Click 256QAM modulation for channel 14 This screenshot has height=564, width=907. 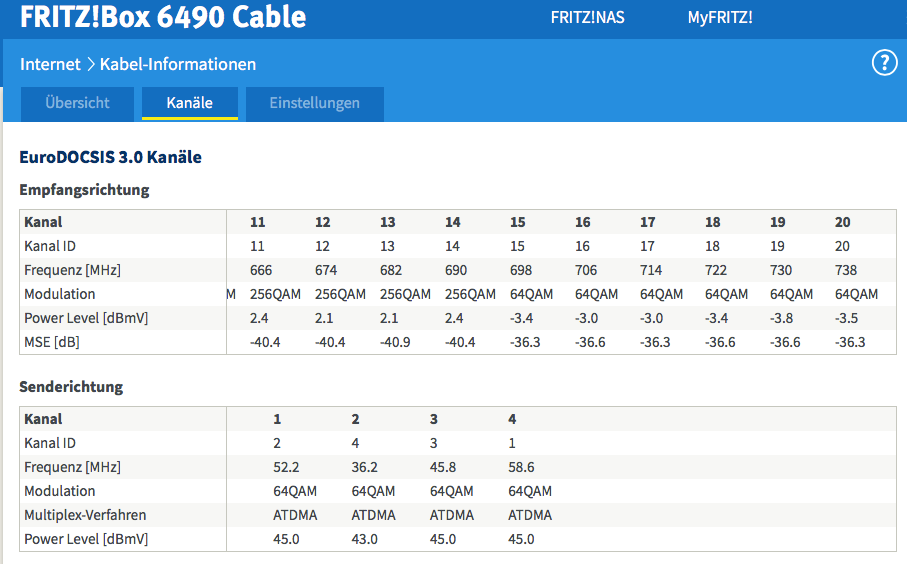470,294
